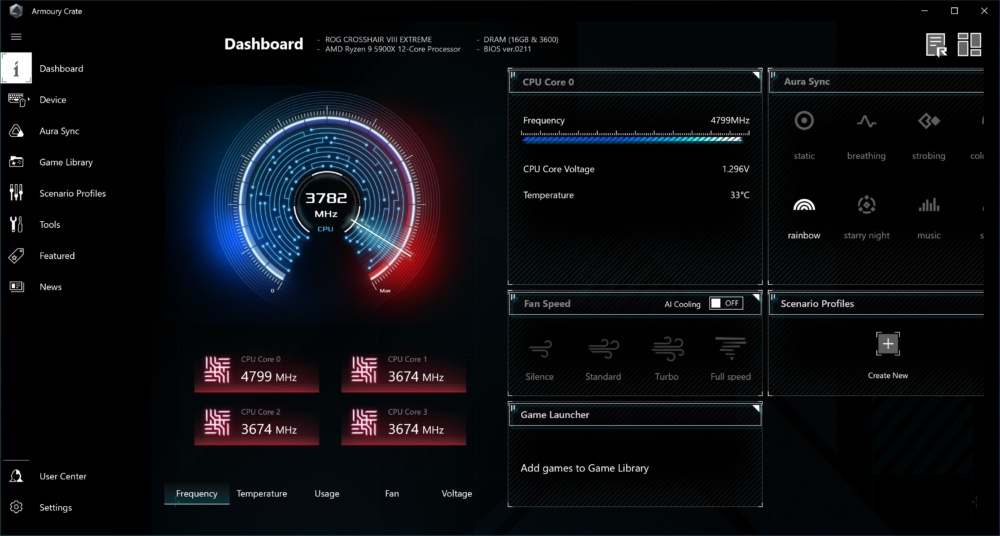Click the Tools wrench icon
This screenshot has height=536, width=1000.
[x=17, y=224]
